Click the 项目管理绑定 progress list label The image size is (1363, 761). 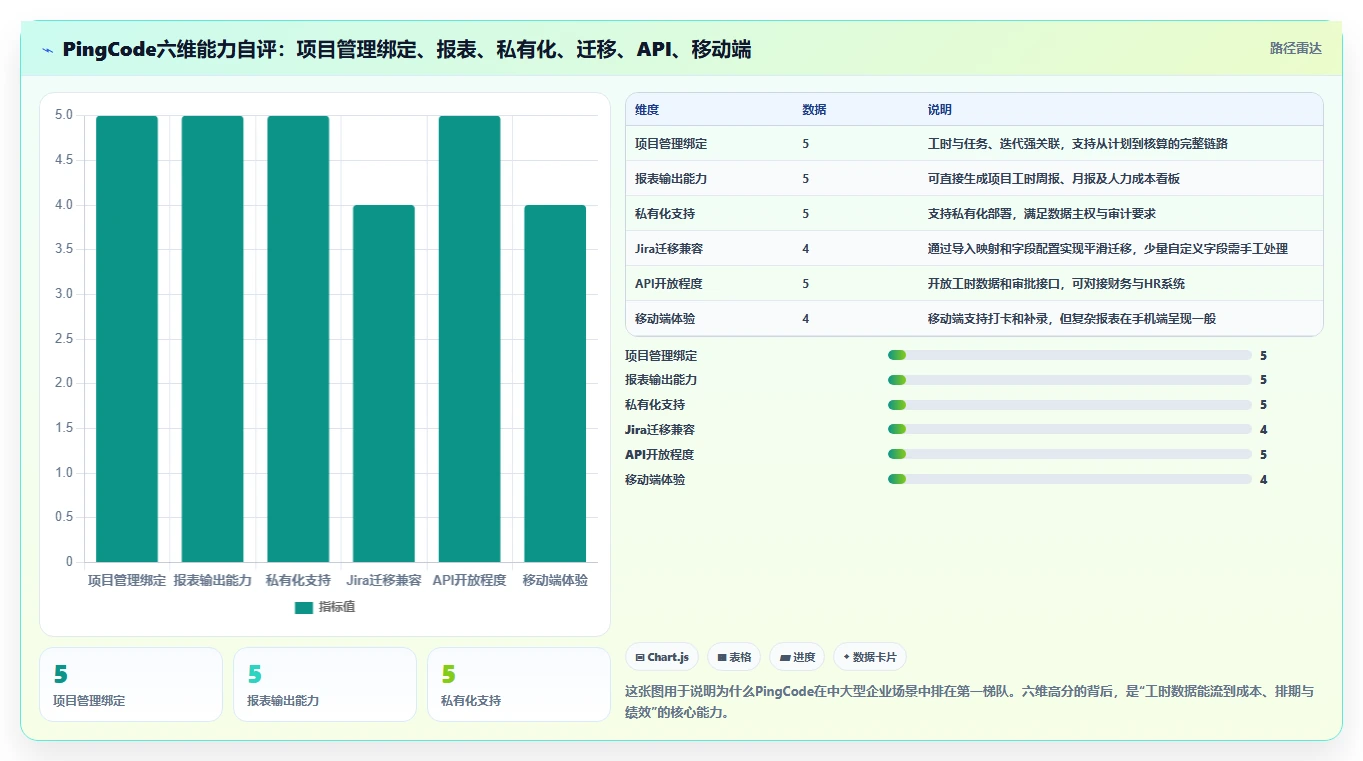(x=661, y=356)
